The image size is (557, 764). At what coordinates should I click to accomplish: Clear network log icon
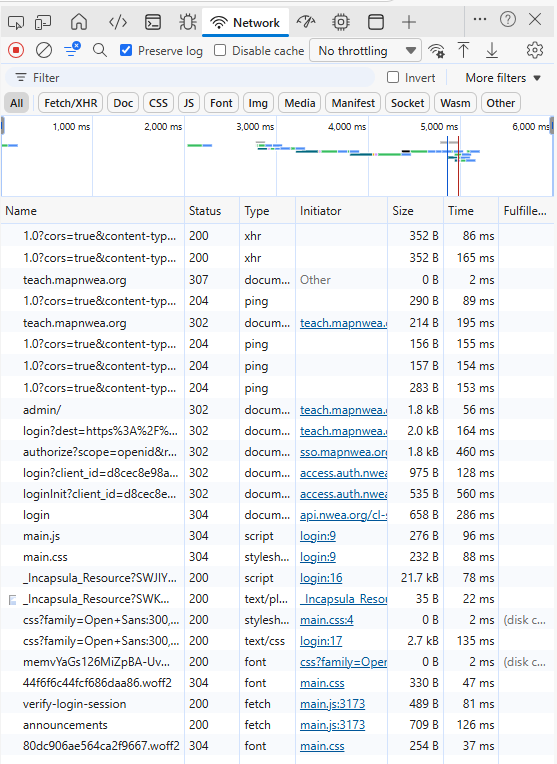pos(44,50)
